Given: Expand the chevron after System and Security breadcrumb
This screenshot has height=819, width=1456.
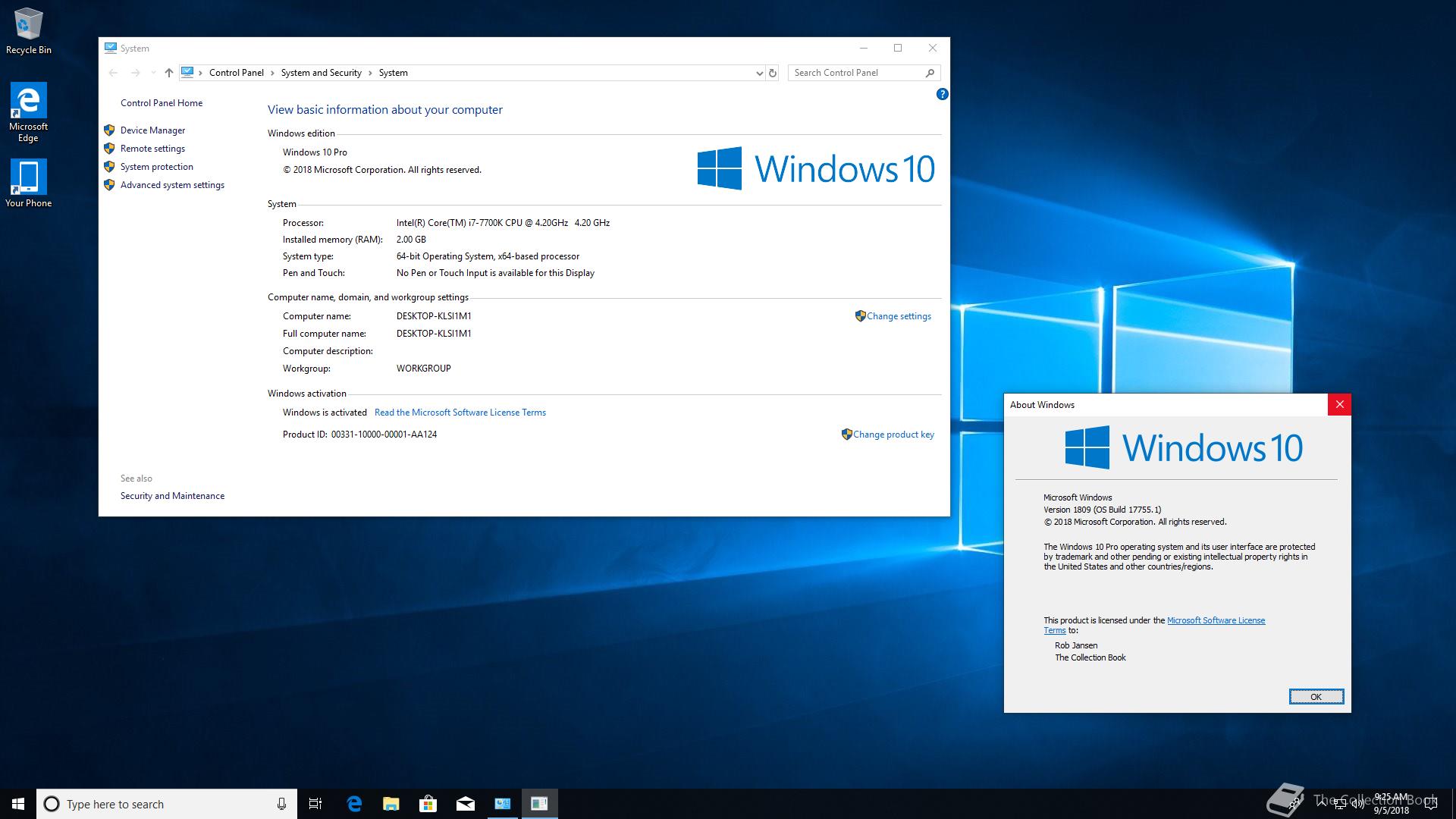Looking at the screenshot, I should click(370, 73).
